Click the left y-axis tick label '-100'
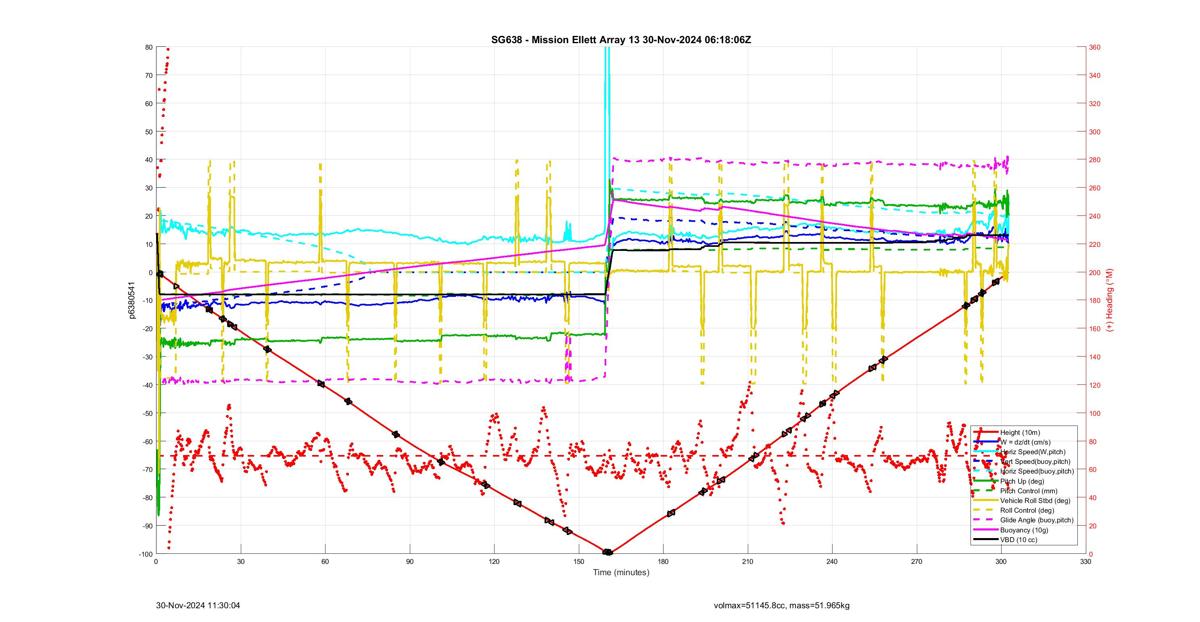 pyautogui.click(x=144, y=554)
